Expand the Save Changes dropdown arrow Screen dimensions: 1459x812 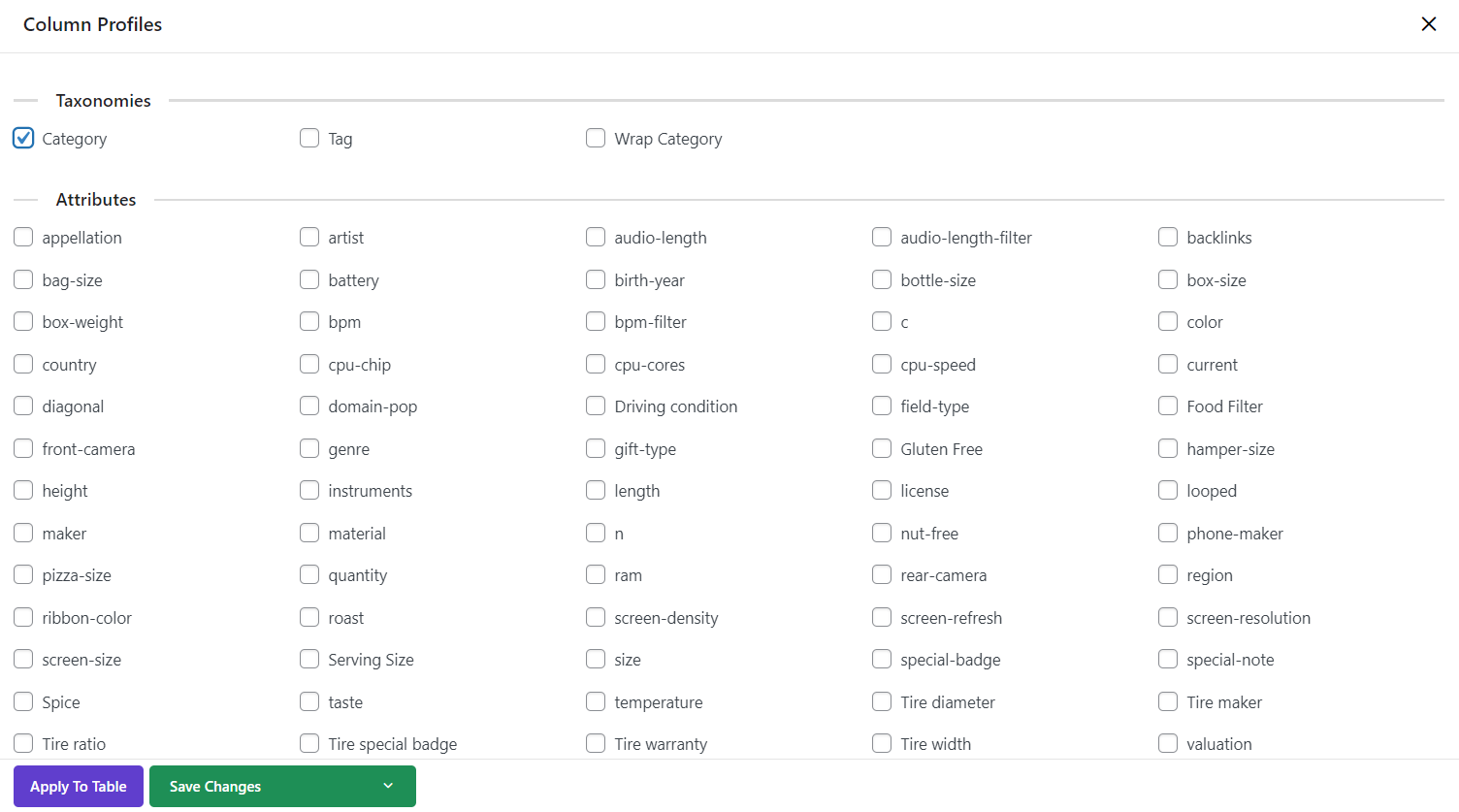[388, 786]
